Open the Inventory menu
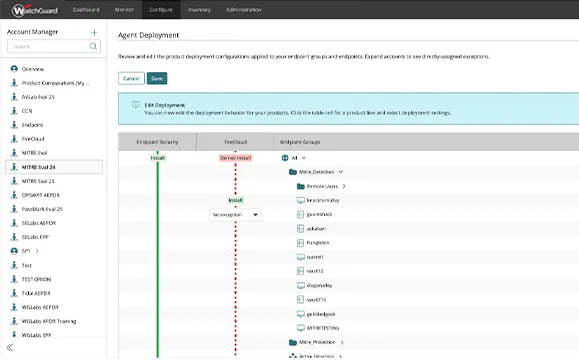Screen dimensions: 579x360 coord(199,10)
